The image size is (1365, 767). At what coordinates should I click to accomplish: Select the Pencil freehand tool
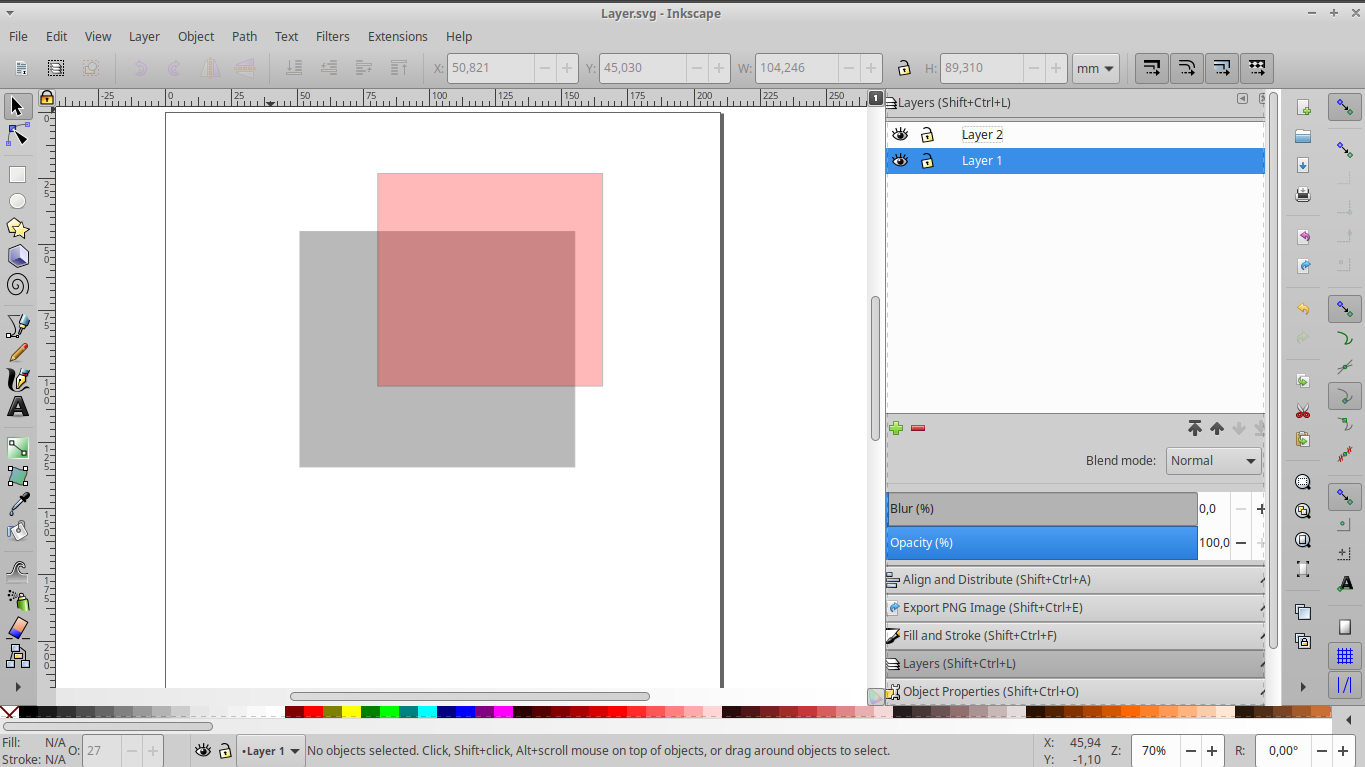(18, 353)
